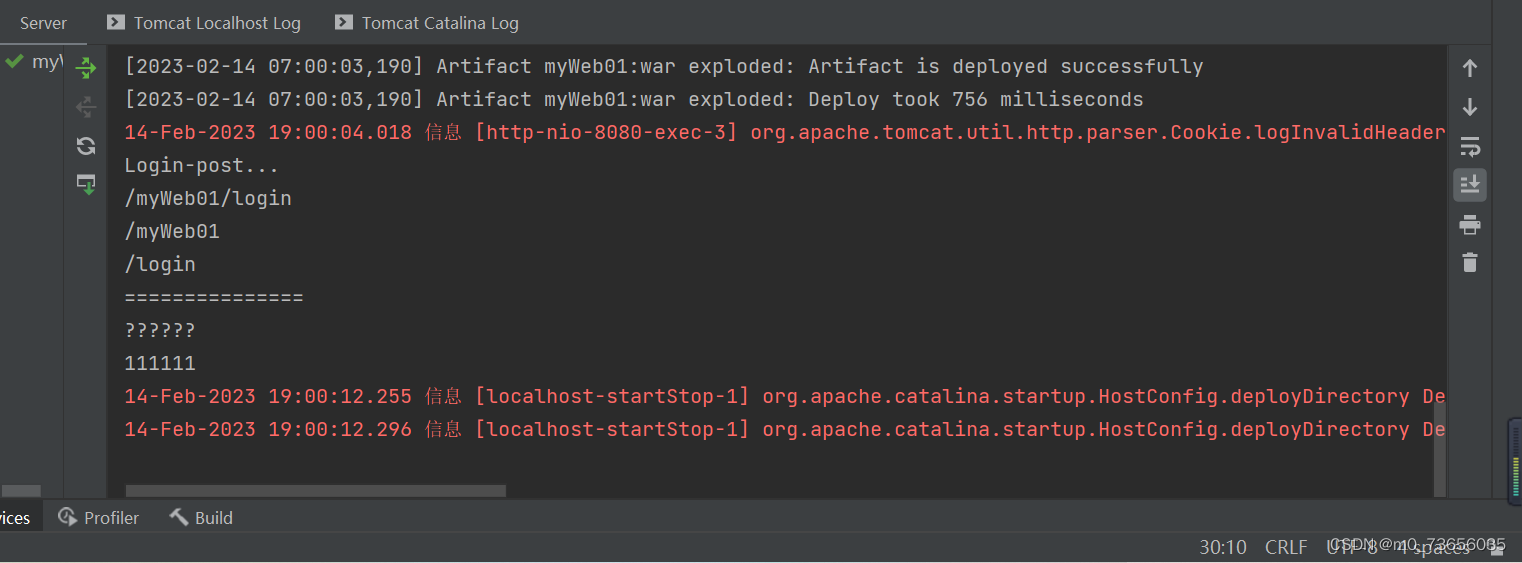Click the 'Artifact is deployed successfully' log line
Screen dimensions: 1522x563
click(664, 67)
